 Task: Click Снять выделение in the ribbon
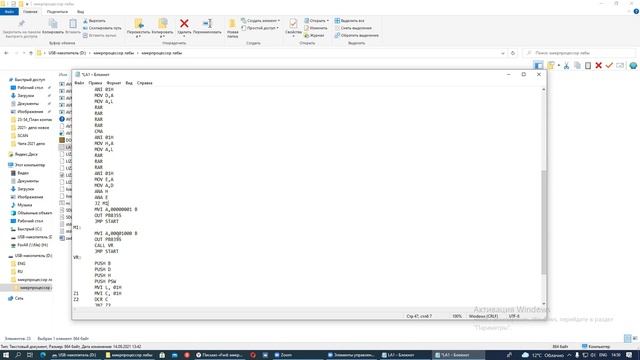click(x=353, y=28)
